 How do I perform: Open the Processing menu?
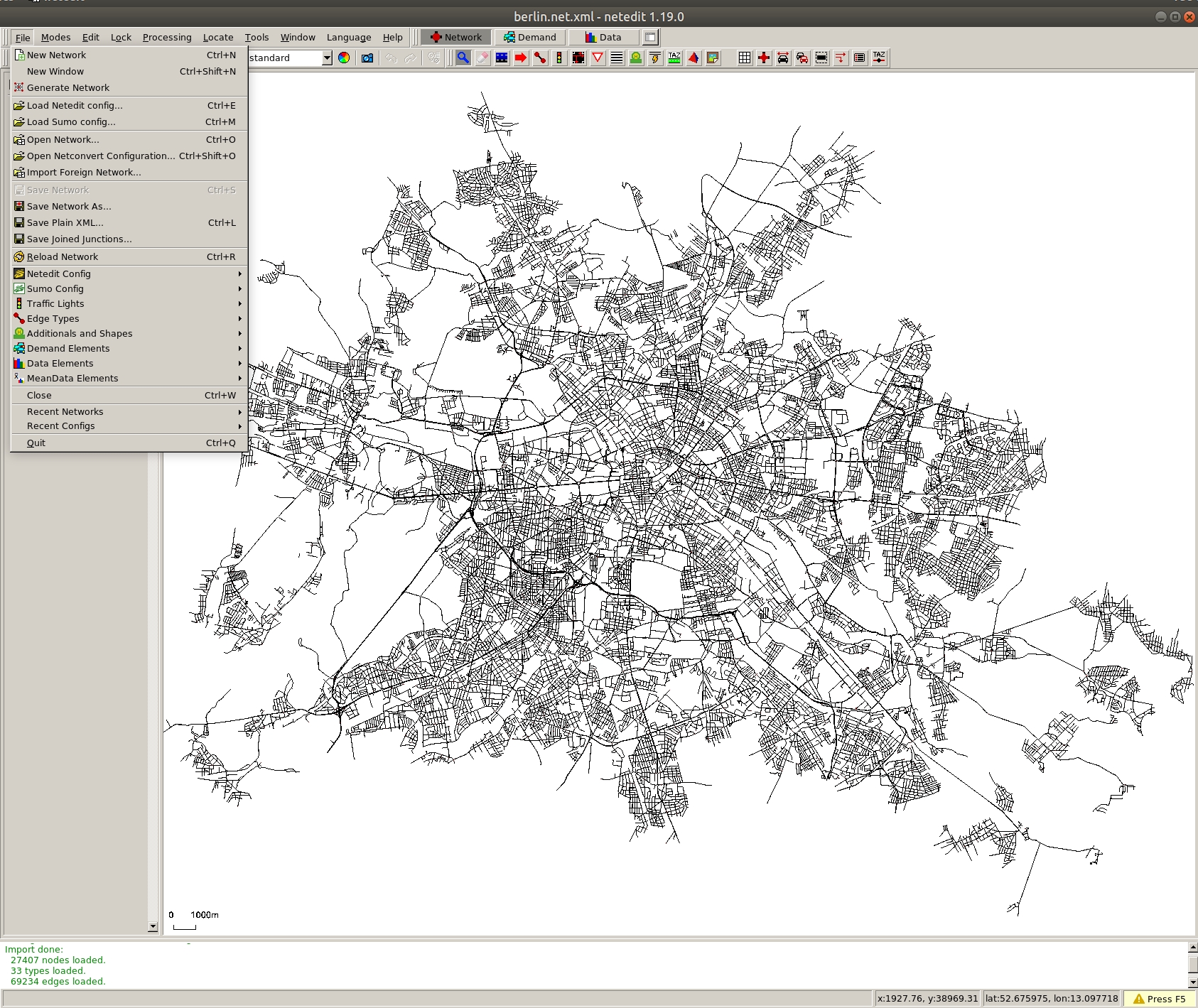click(x=167, y=38)
